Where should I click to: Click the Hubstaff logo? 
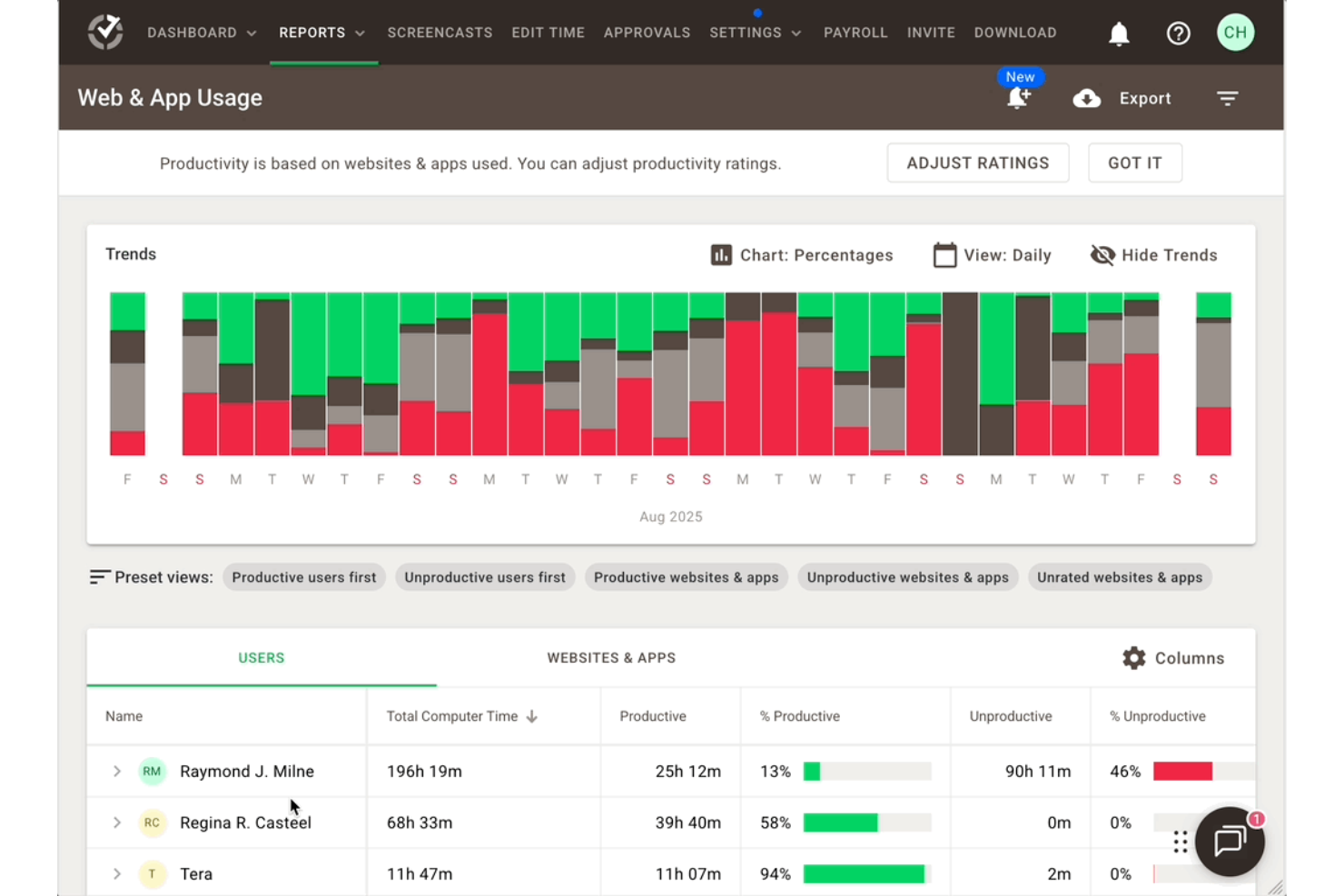point(104,31)
